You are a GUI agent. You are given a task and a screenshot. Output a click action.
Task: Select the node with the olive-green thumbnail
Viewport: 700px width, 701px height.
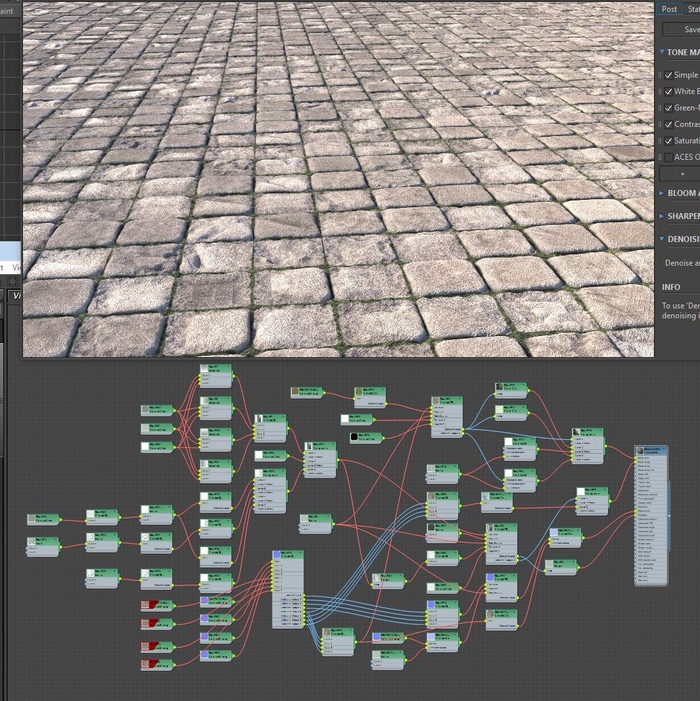pos(370,397)
